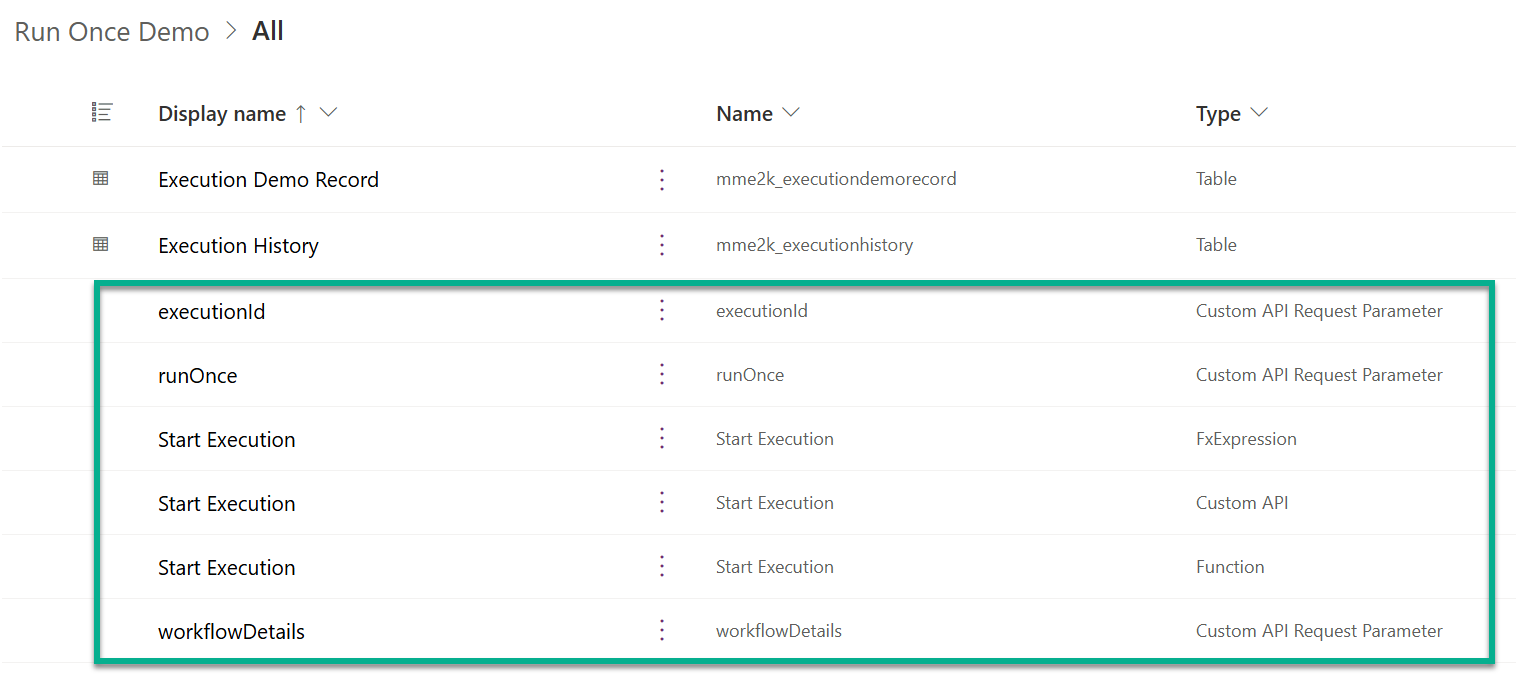Expand the Name column dropdown chevron
Viewport: 1516px width, 674px height.
click(x=791, y=113)
